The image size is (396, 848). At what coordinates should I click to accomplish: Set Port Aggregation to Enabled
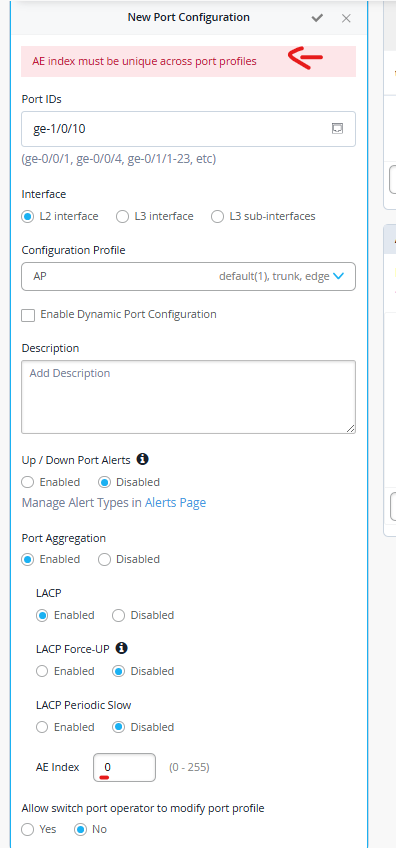[x=28, y=559]
